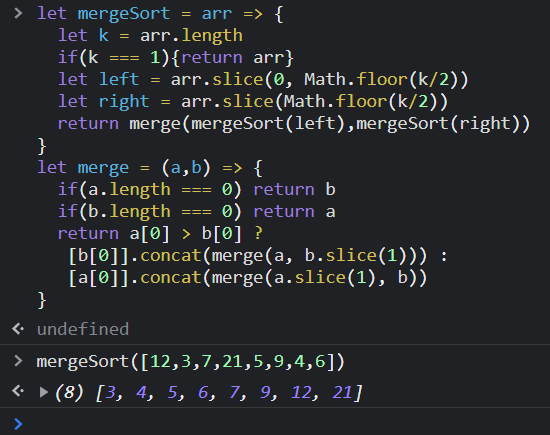This screenshot has width=550, height=435.
Task: Click the 'let k = arr.length' line
Action: (150, 35)
